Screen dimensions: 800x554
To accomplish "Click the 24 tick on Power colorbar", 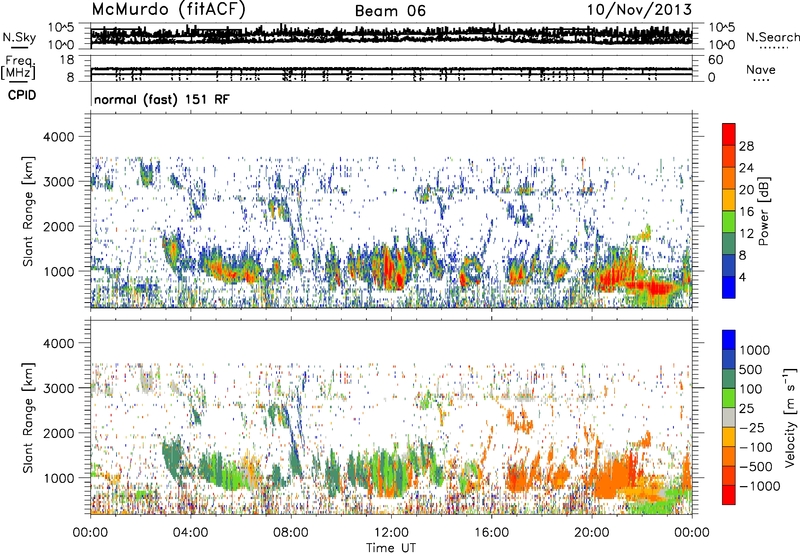I will tap(746, 168).
